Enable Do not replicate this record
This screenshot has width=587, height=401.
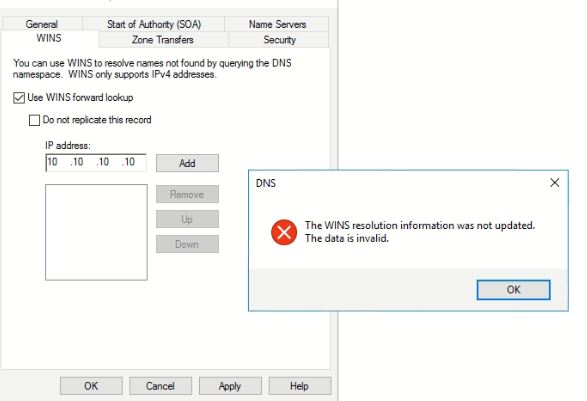click(34, 120)
